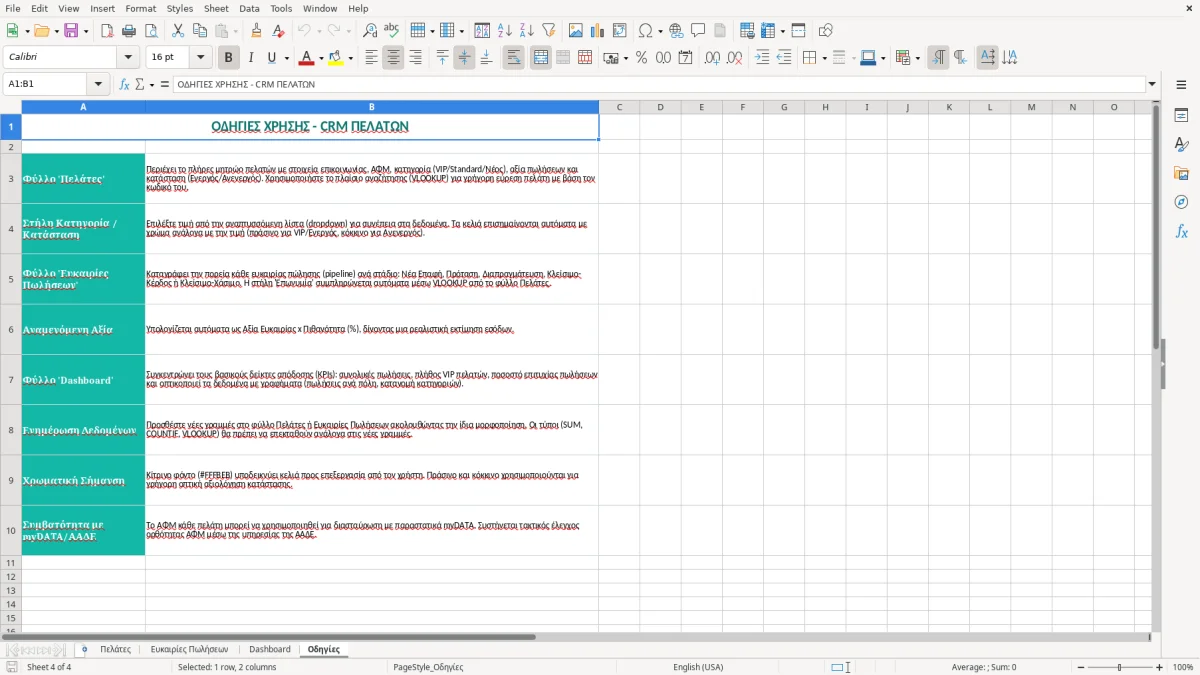This screenshot has height=675, width=1200.
Task: Open the Function Wizard fx icon
Action: (124, 84)
